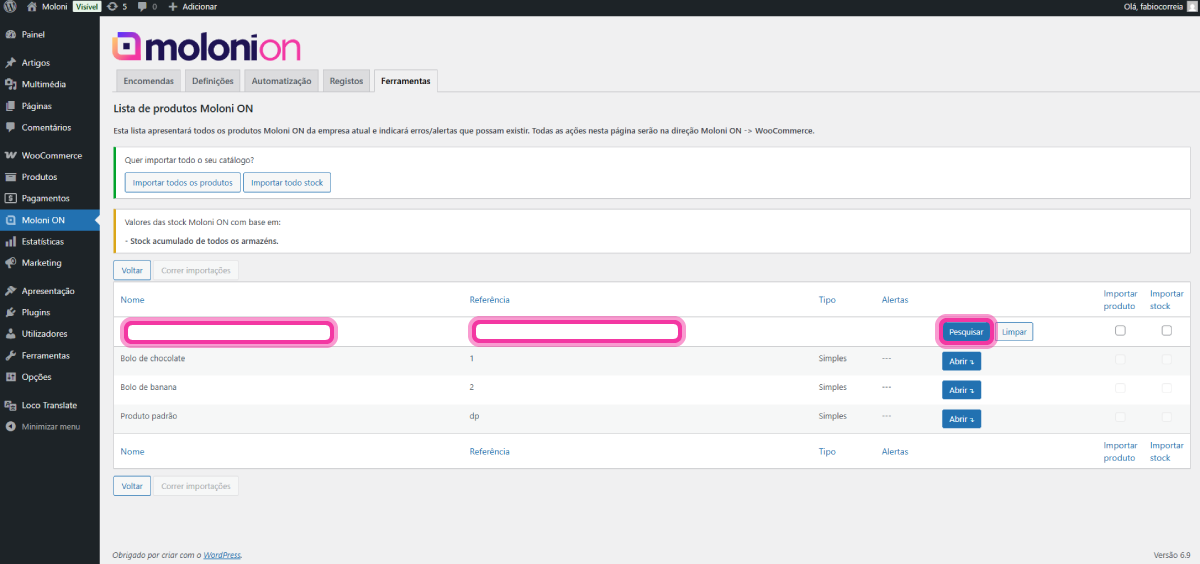
Task: Check the Importar produto select-all checkbox
Action: pos(1120,331)
